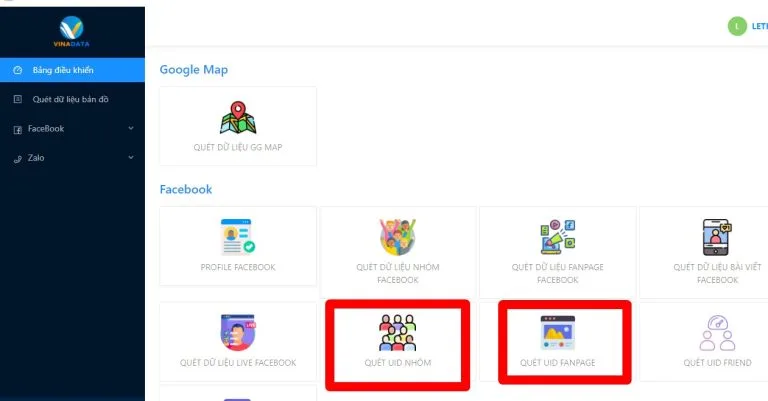Open the Fanpage data megaphone icon

click(557, 237)
